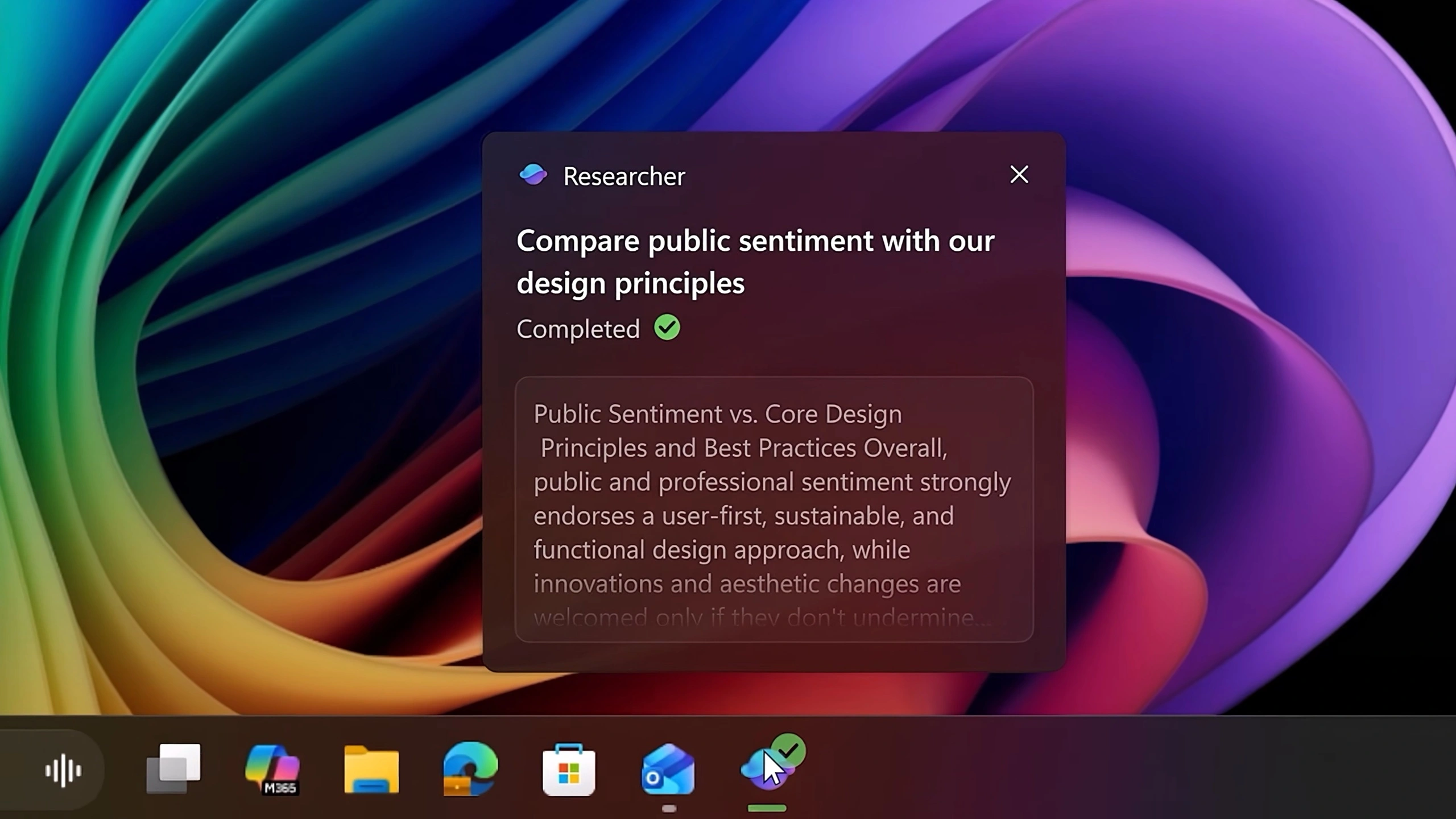Click the completion badge on the taskbar Researcher icon
This screenshot has height=819, width=1456.
coord(788,748)
